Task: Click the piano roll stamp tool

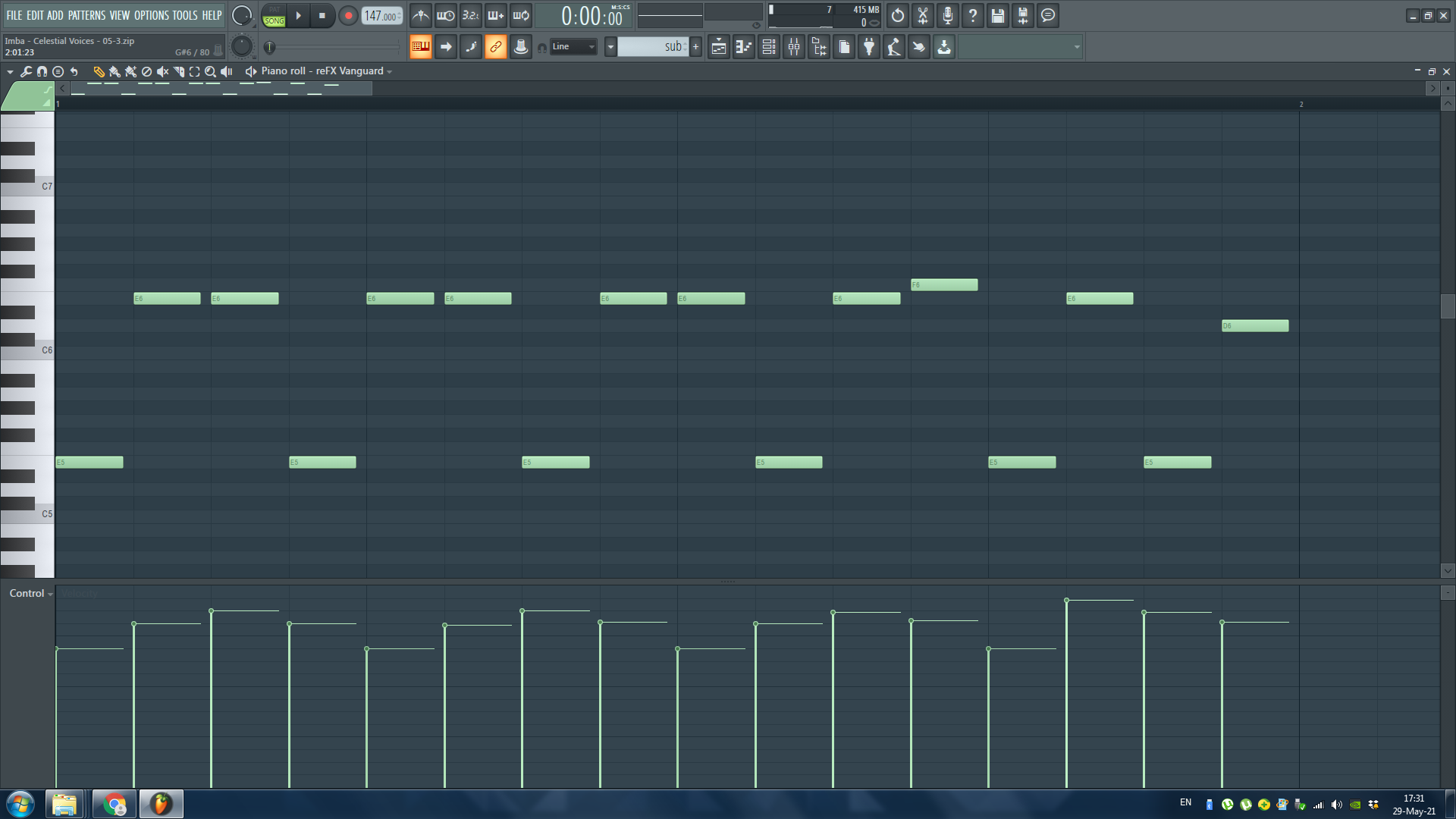Action: pyautogui.click(x=58, y=71)
